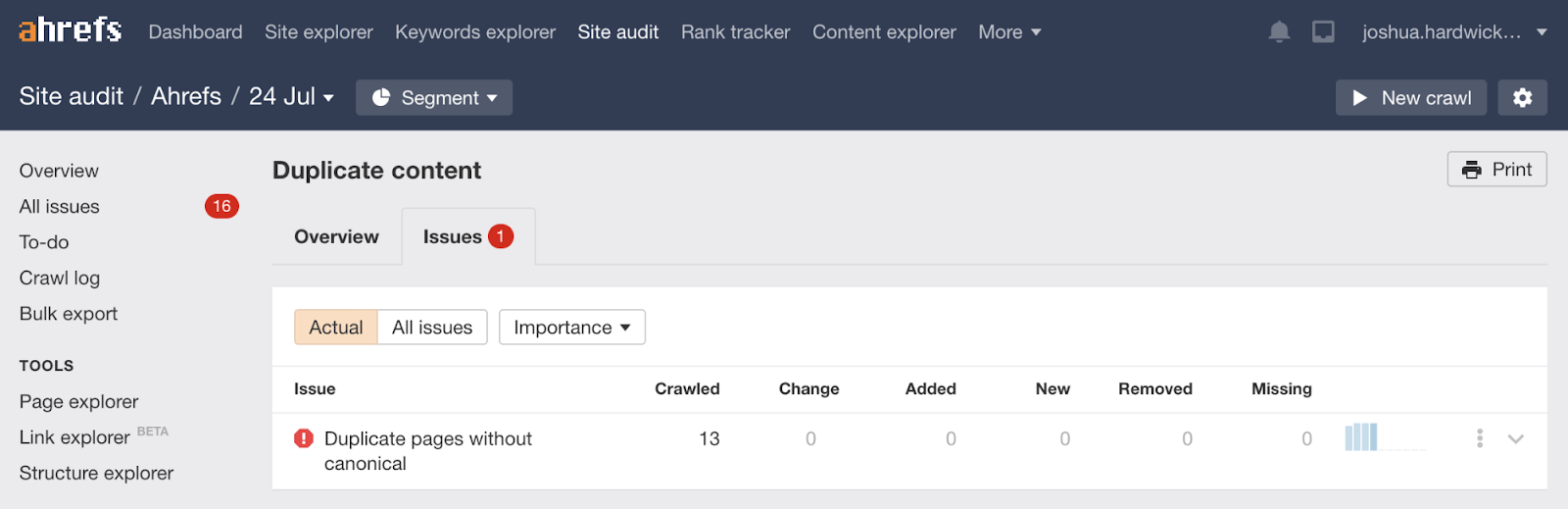Screen dimensions: 1568x509
Task: Switch filter to All issues
Action: tap(432, 328)
